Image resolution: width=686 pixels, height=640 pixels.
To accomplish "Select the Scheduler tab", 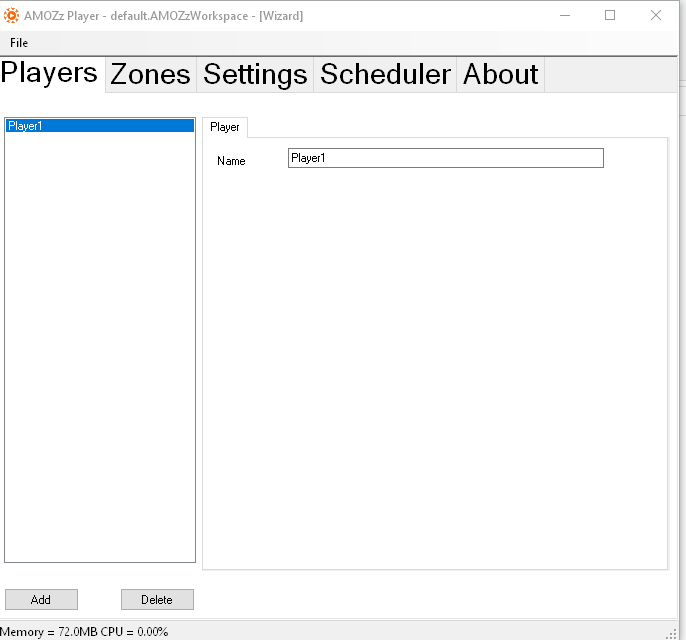I will pos(385,74).
